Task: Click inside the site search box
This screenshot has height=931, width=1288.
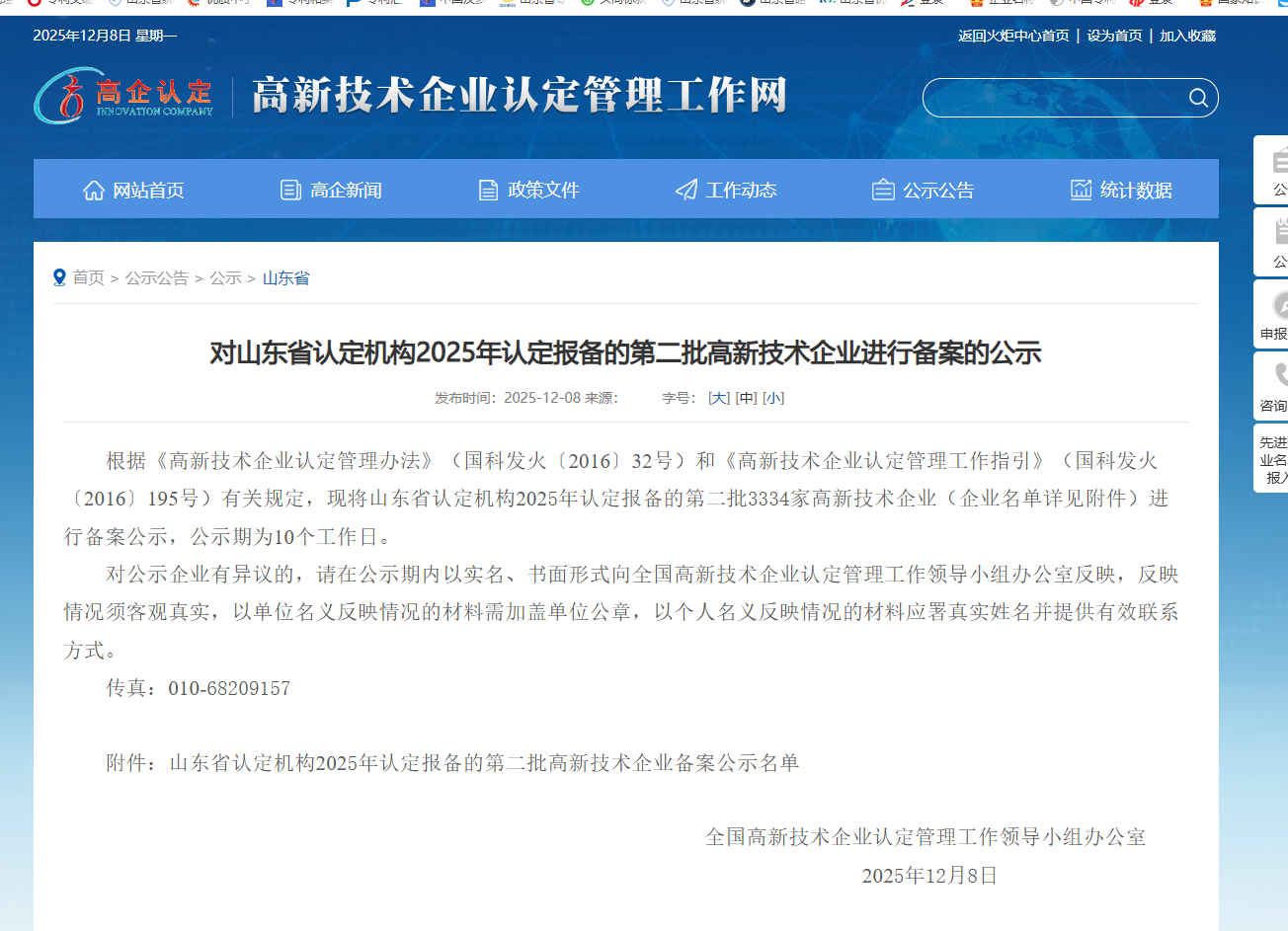Action: coord(1052,98)
